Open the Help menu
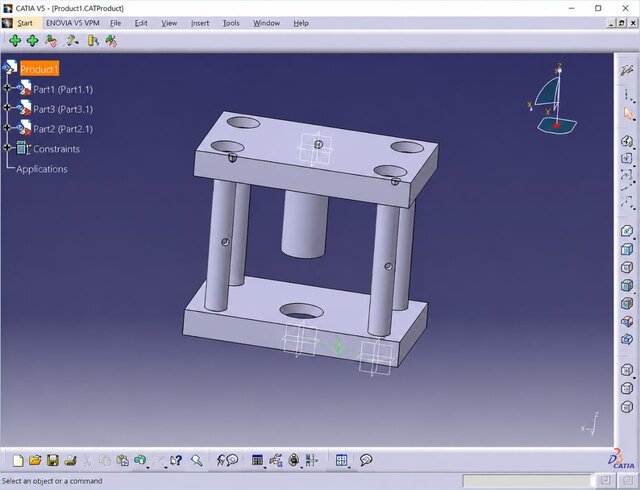Viewport: 640px width, 490px height. click(x=301, y=23)
